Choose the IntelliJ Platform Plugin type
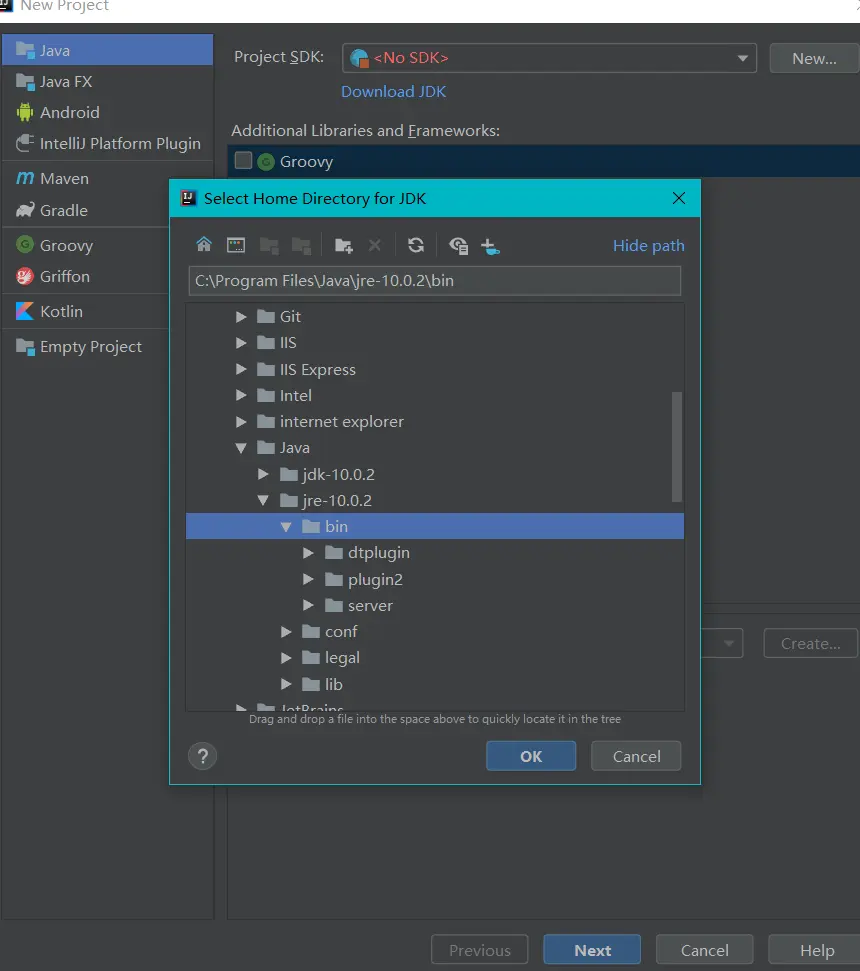860x971 pixels. 108,144
